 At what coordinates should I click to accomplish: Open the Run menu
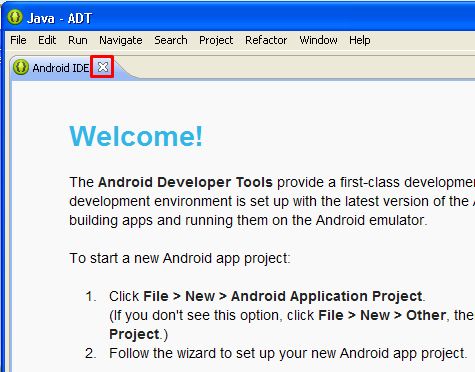[x=78, y=40]
